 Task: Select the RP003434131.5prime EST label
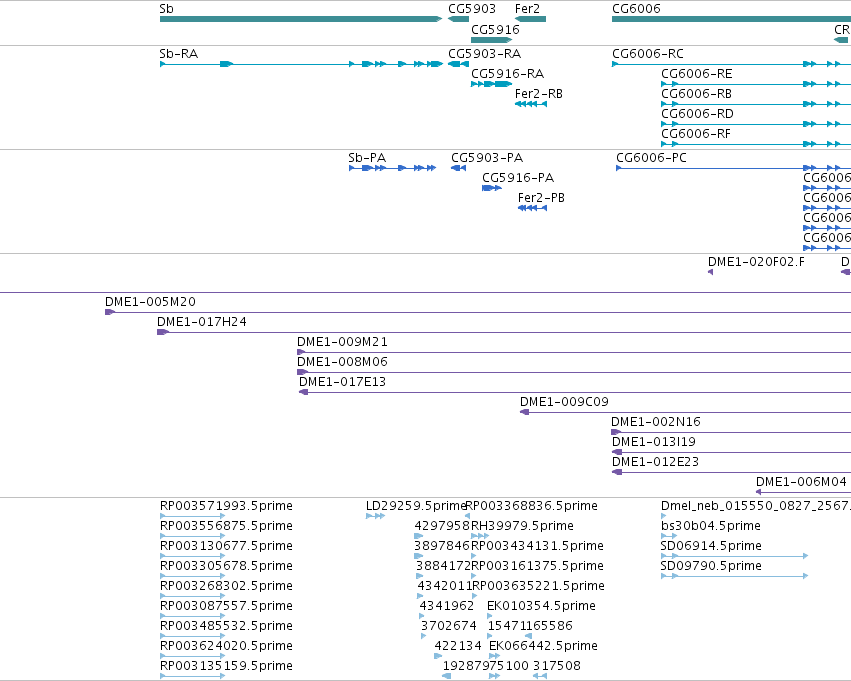[x=537, y=546]
